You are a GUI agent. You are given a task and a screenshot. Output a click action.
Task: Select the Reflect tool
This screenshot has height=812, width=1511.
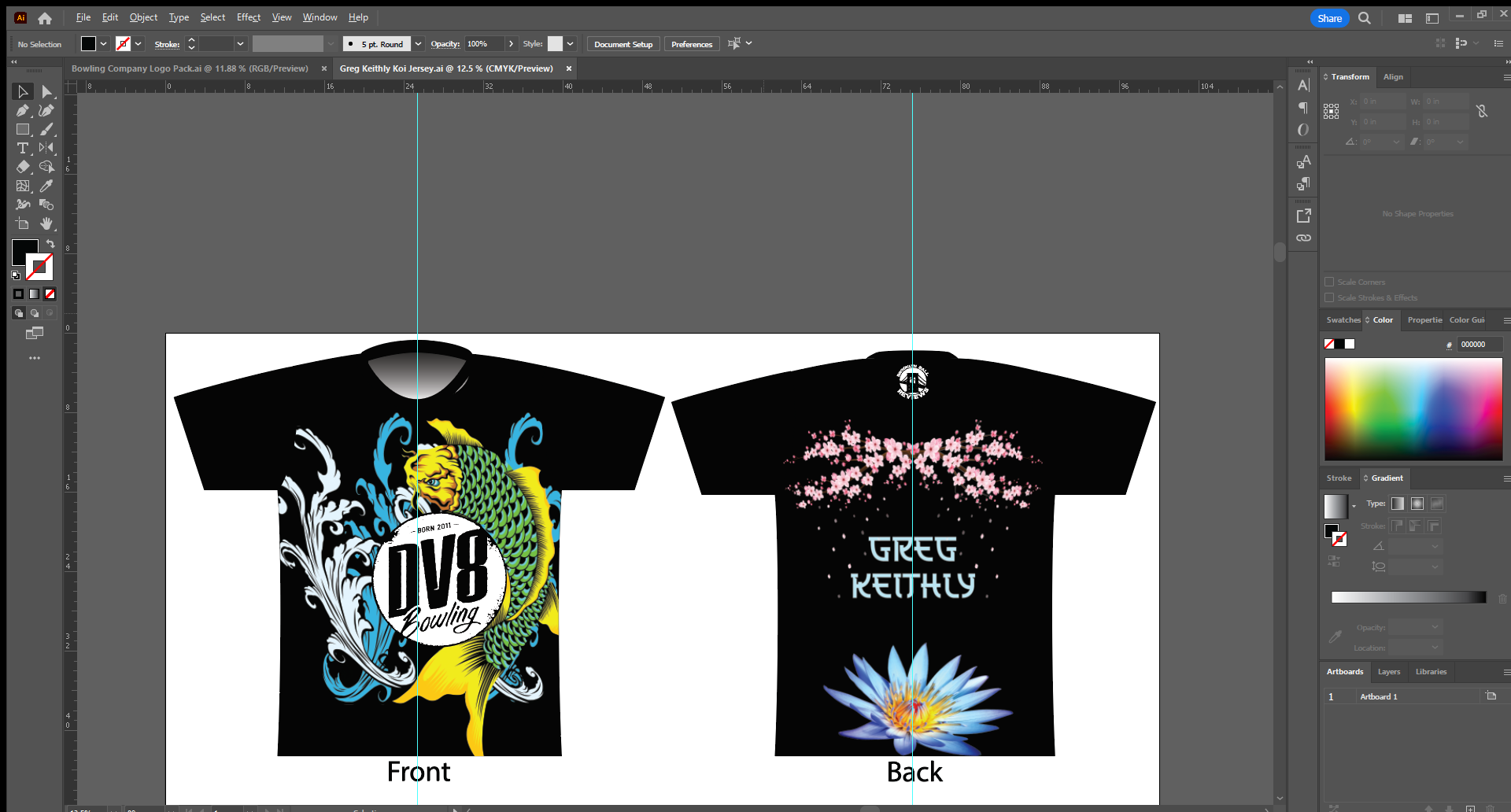(46, 148)
